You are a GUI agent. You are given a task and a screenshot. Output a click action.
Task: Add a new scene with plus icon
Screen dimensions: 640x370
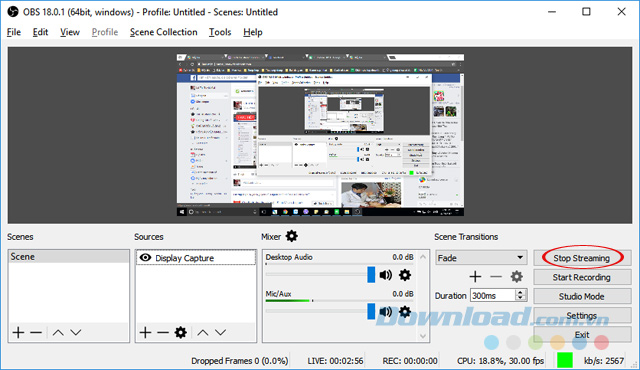[x=18, y=332]
